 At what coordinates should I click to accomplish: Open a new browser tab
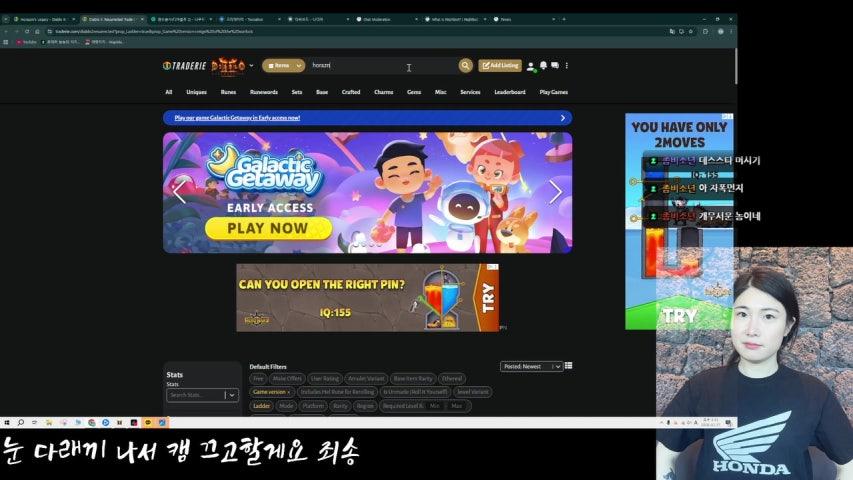(564, 19)
